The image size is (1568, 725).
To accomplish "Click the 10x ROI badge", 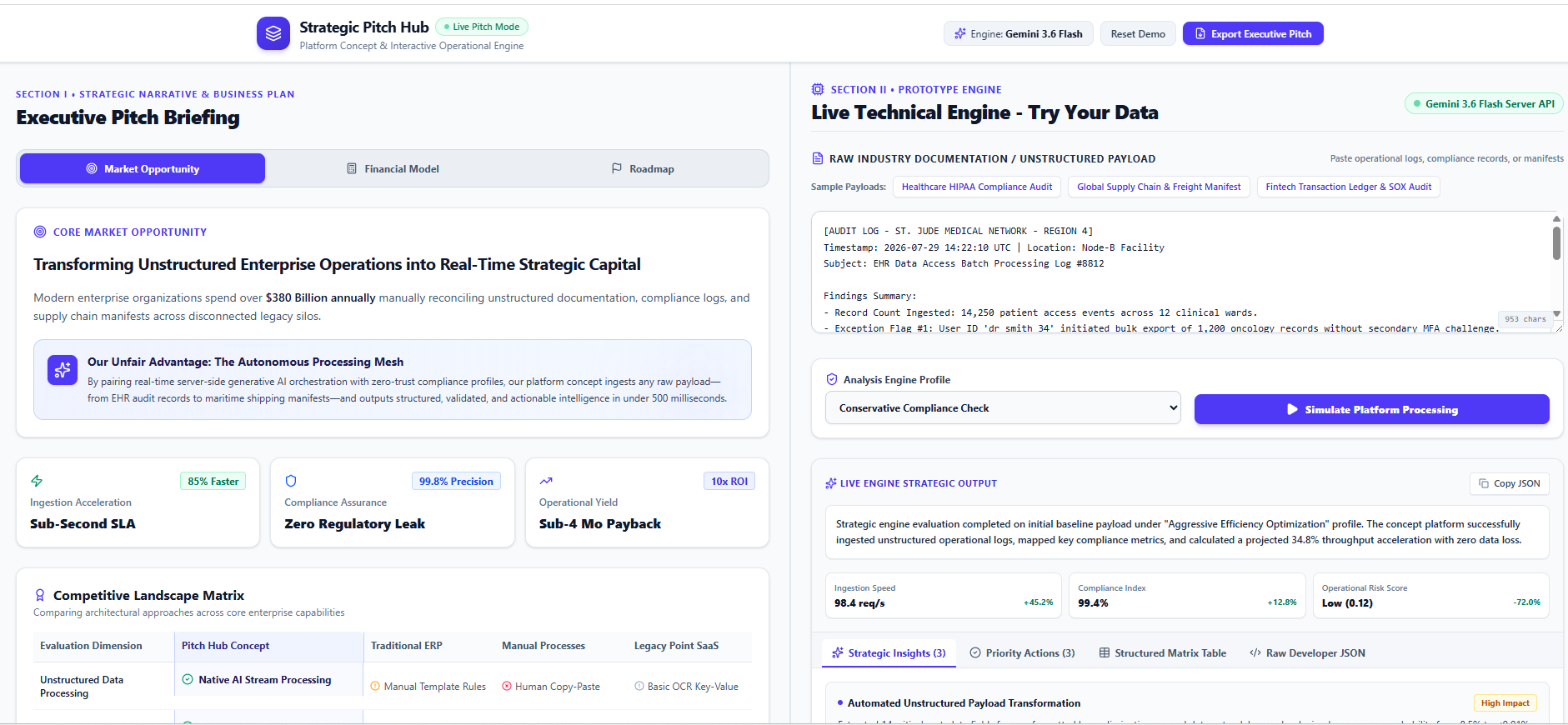I will (729, 482).
